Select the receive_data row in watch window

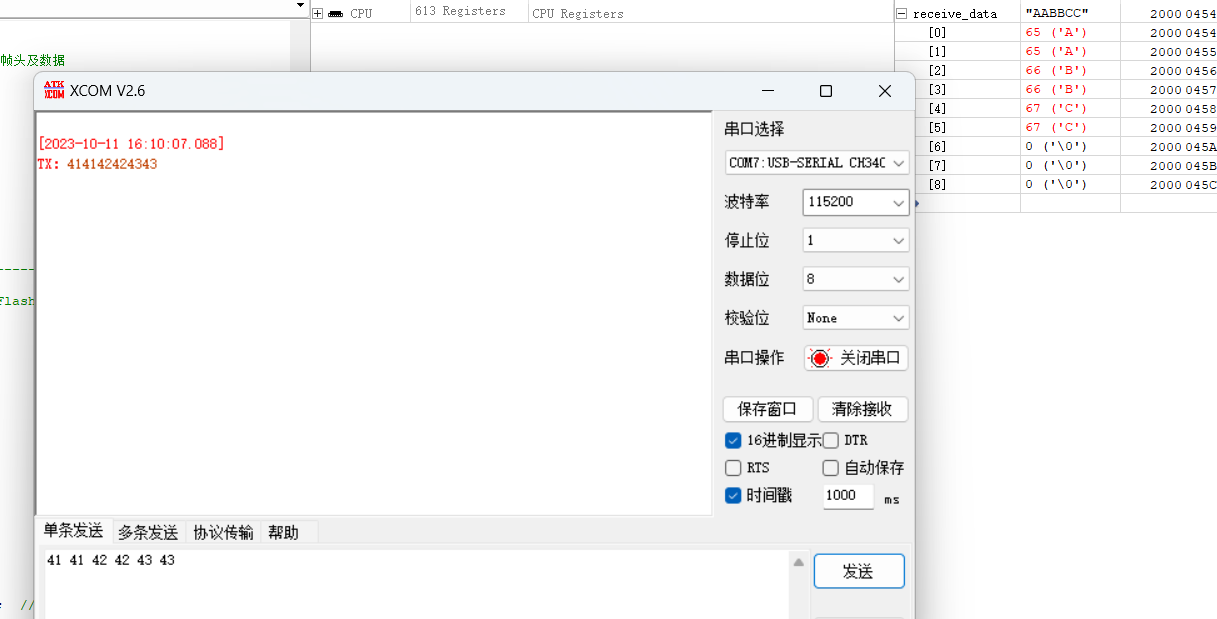(1055, 14)
